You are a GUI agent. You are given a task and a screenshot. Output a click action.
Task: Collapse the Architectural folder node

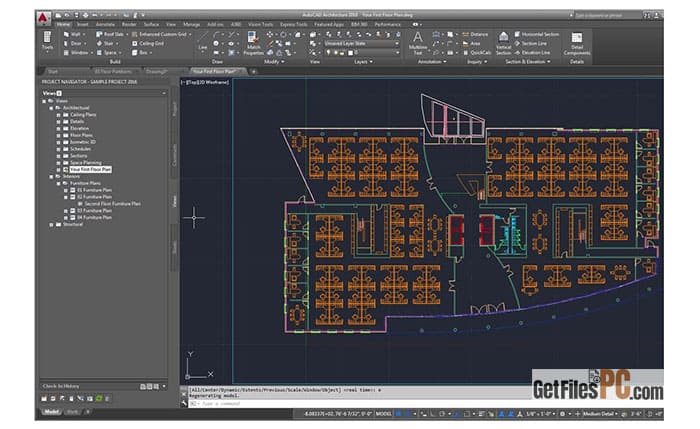tap(51, 108)
